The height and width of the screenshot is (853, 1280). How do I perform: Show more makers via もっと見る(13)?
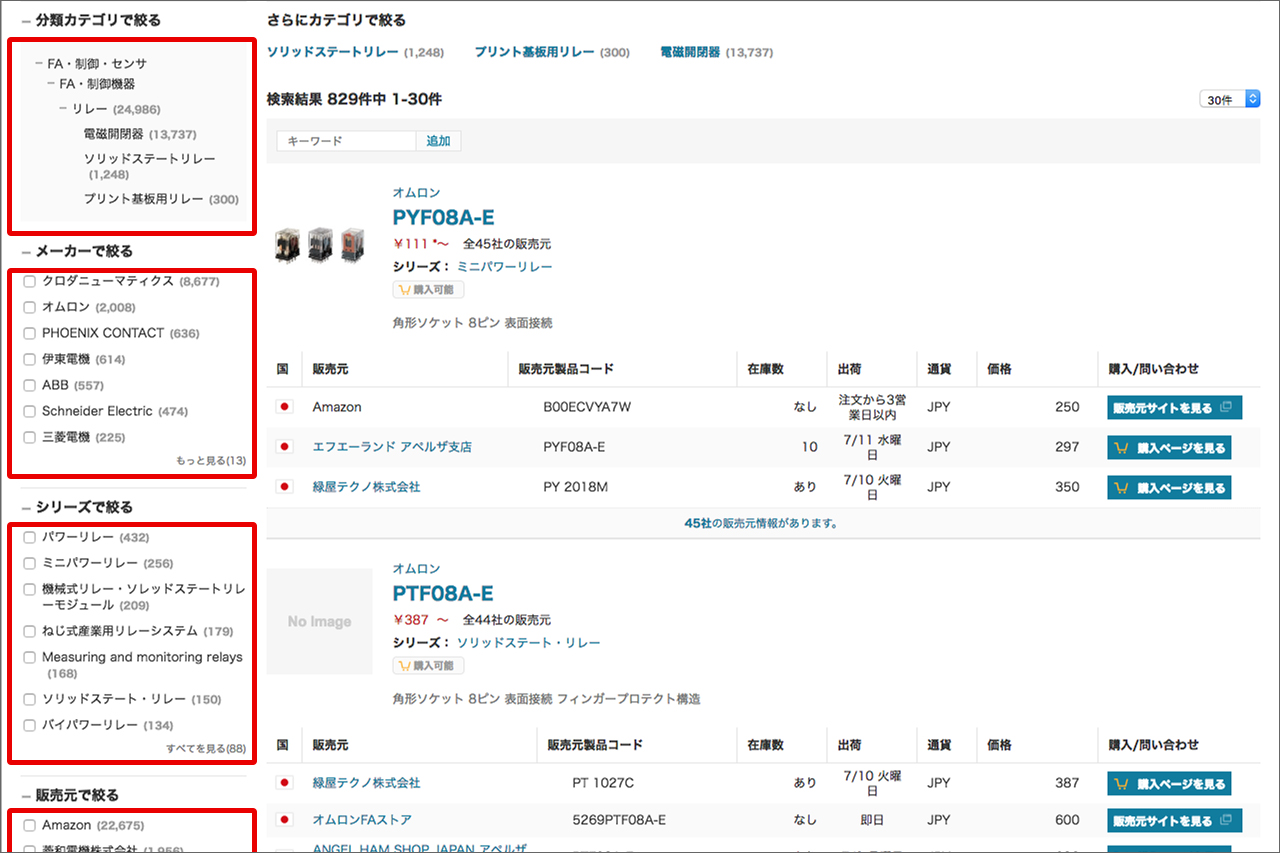pos(211,461)
